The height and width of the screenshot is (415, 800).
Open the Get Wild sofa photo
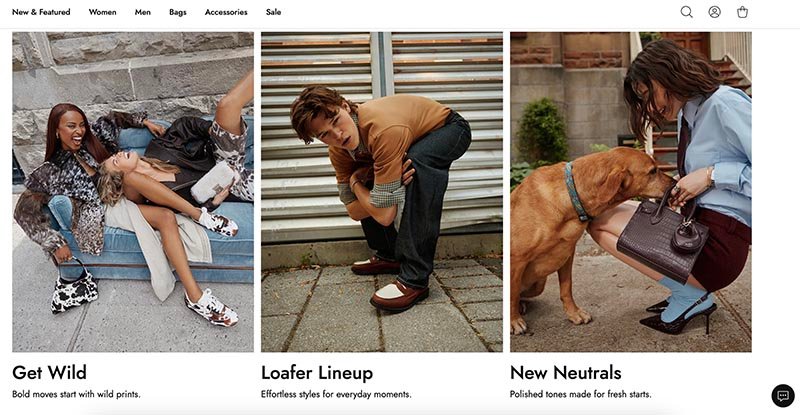[x=133, y=192]
